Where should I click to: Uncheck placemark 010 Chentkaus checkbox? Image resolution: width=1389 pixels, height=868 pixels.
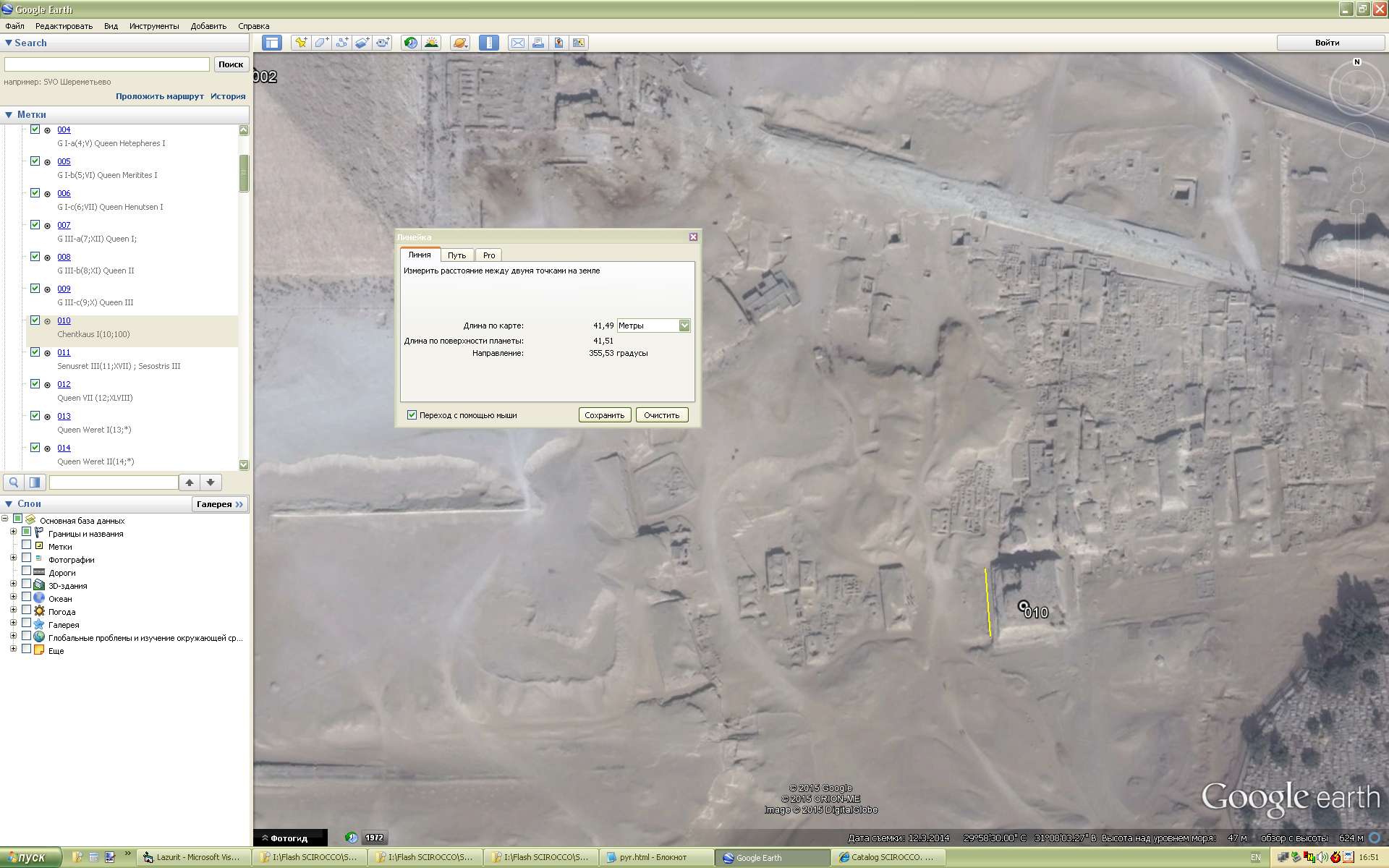35,320
